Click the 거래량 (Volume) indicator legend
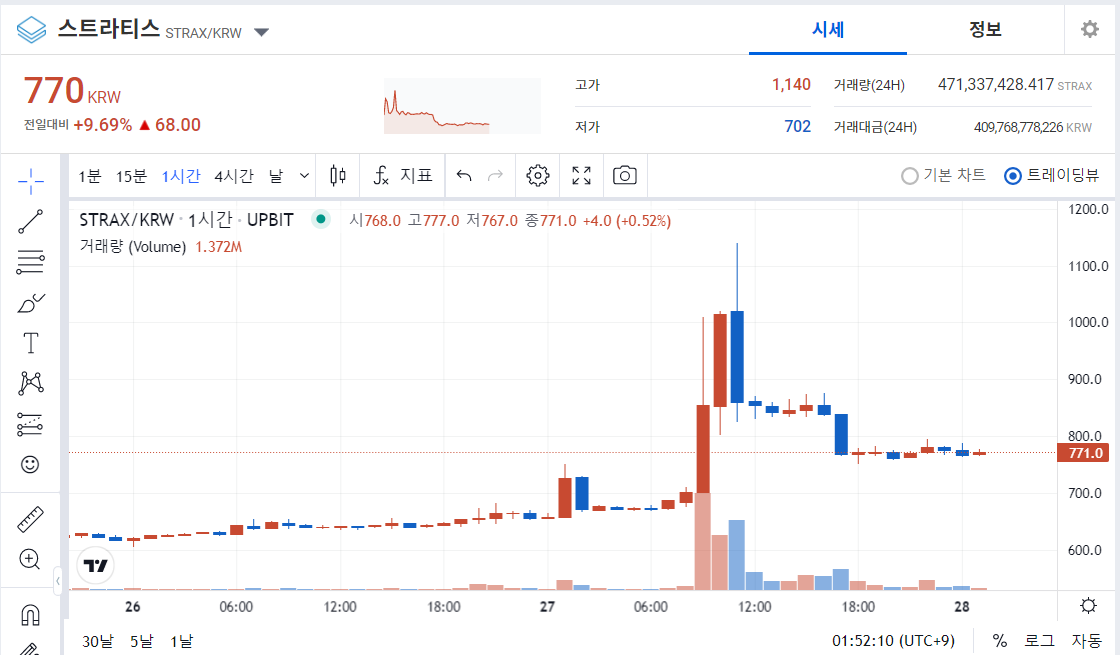This screenshot has height=655, width=1120. (133, 247)
